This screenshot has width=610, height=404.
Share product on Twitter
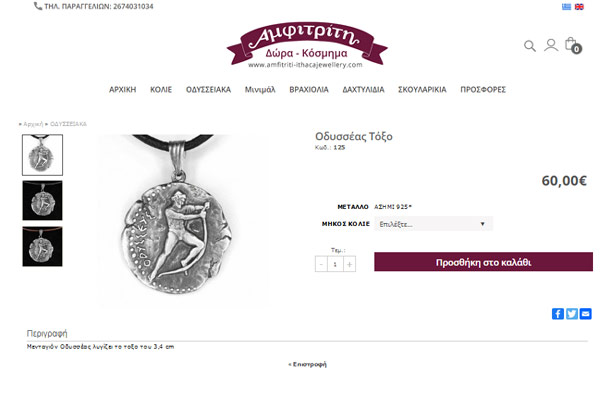[571, 314]
